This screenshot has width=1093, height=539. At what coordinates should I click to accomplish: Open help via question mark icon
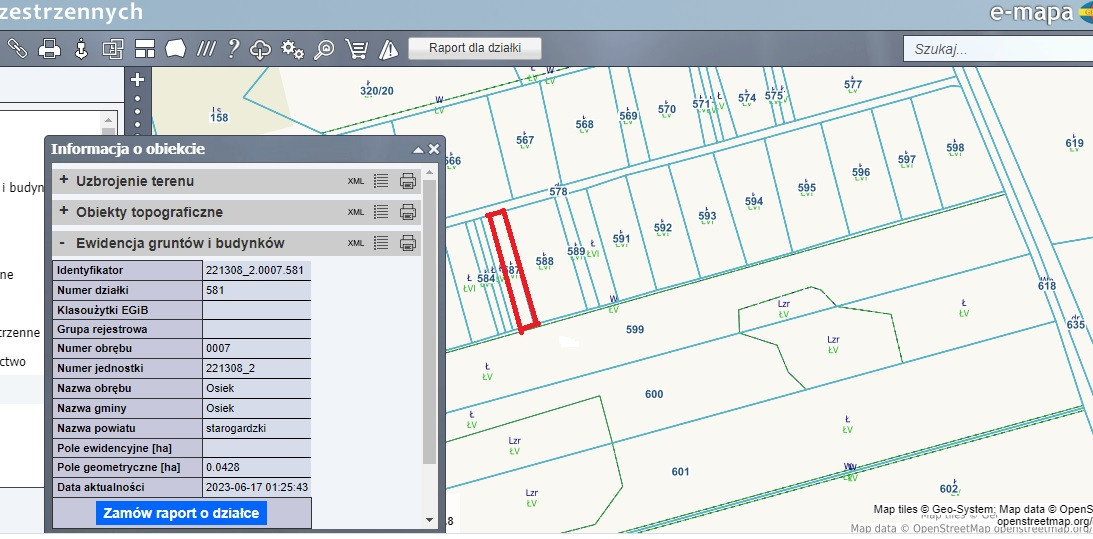pos(233,48)
